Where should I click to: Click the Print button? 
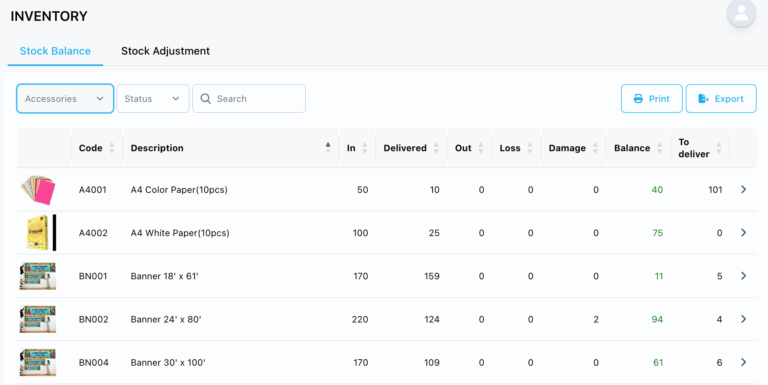pos(651,98)
